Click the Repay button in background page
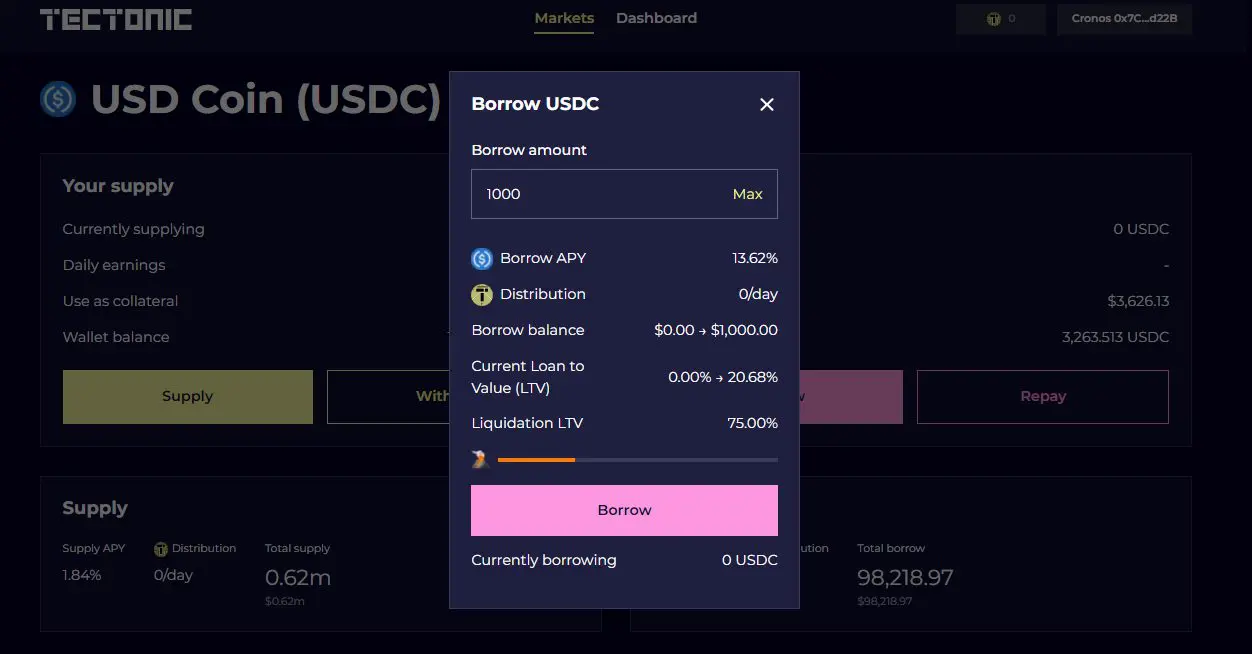 [x=1043, y=396]
